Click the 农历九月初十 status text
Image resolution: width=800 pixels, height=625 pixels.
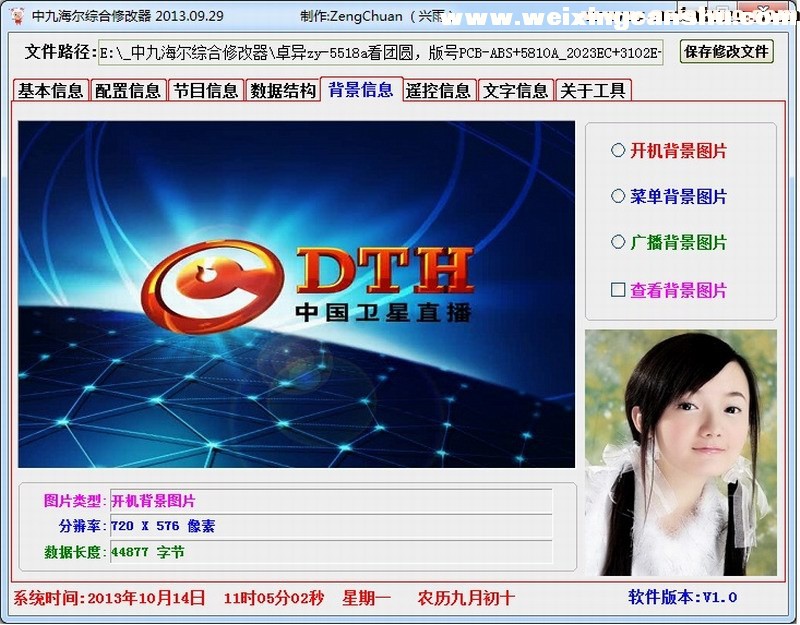tap(466, 598)
